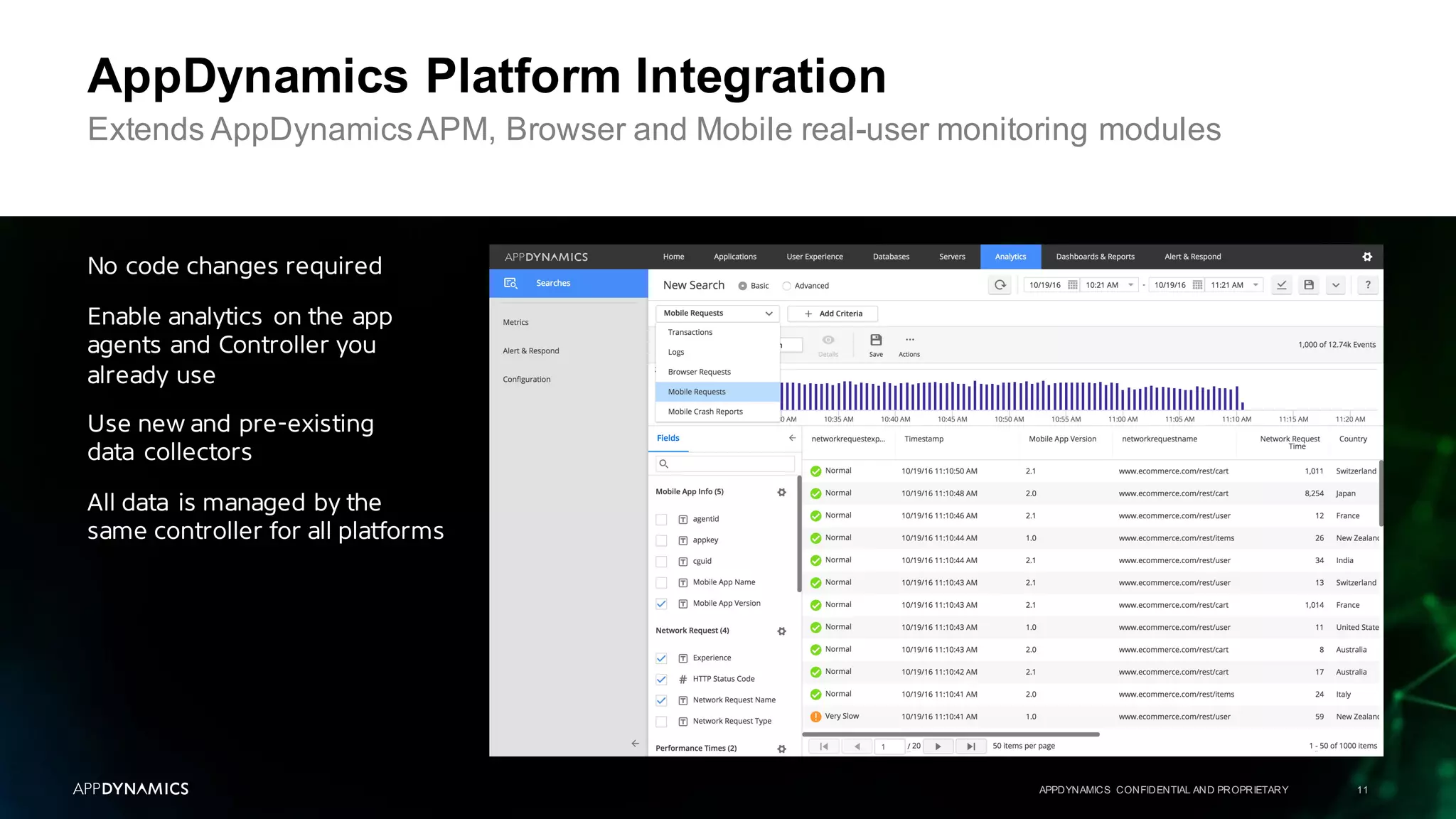This screenshot has height=819, width=1456.
Task: Click the search magnifier in Fields box
Action: click(663, 464)
